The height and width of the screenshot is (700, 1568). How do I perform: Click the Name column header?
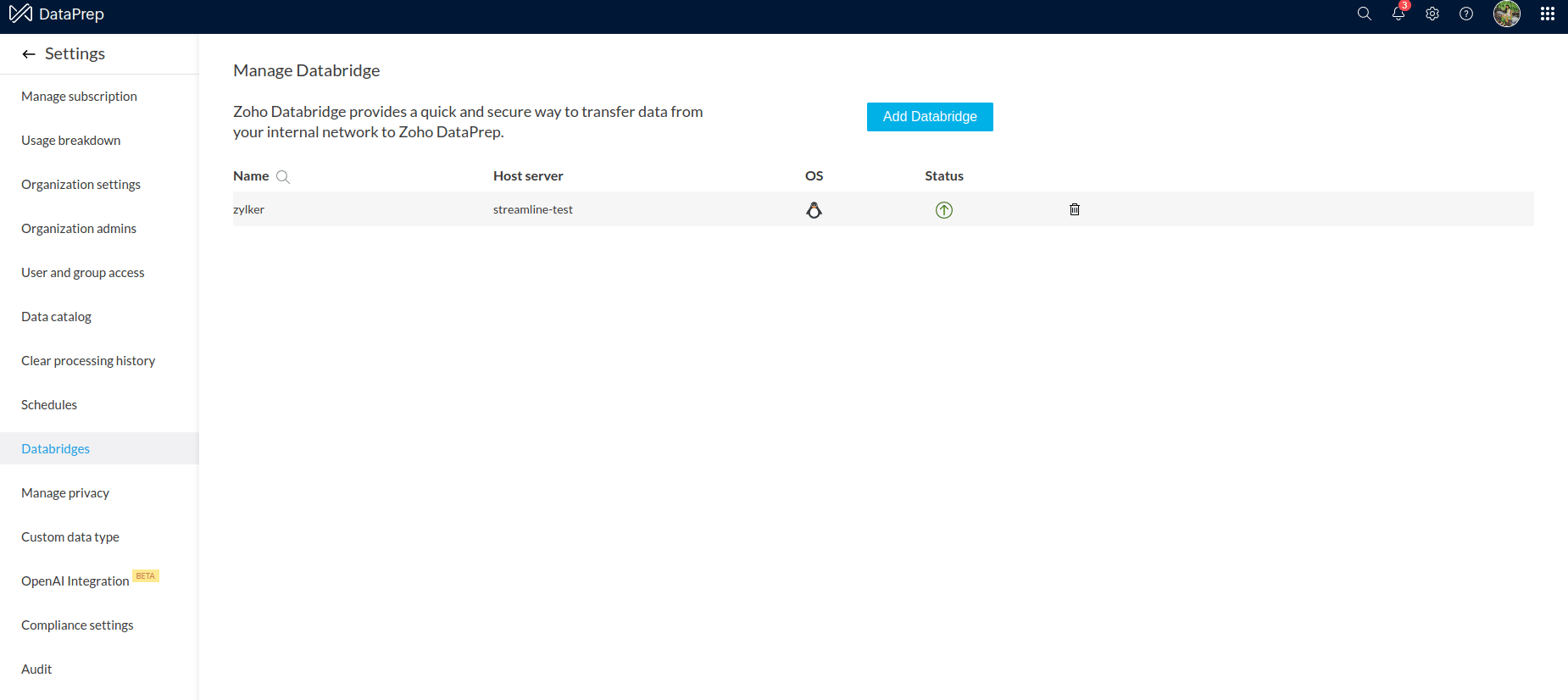tap(251, 176)
